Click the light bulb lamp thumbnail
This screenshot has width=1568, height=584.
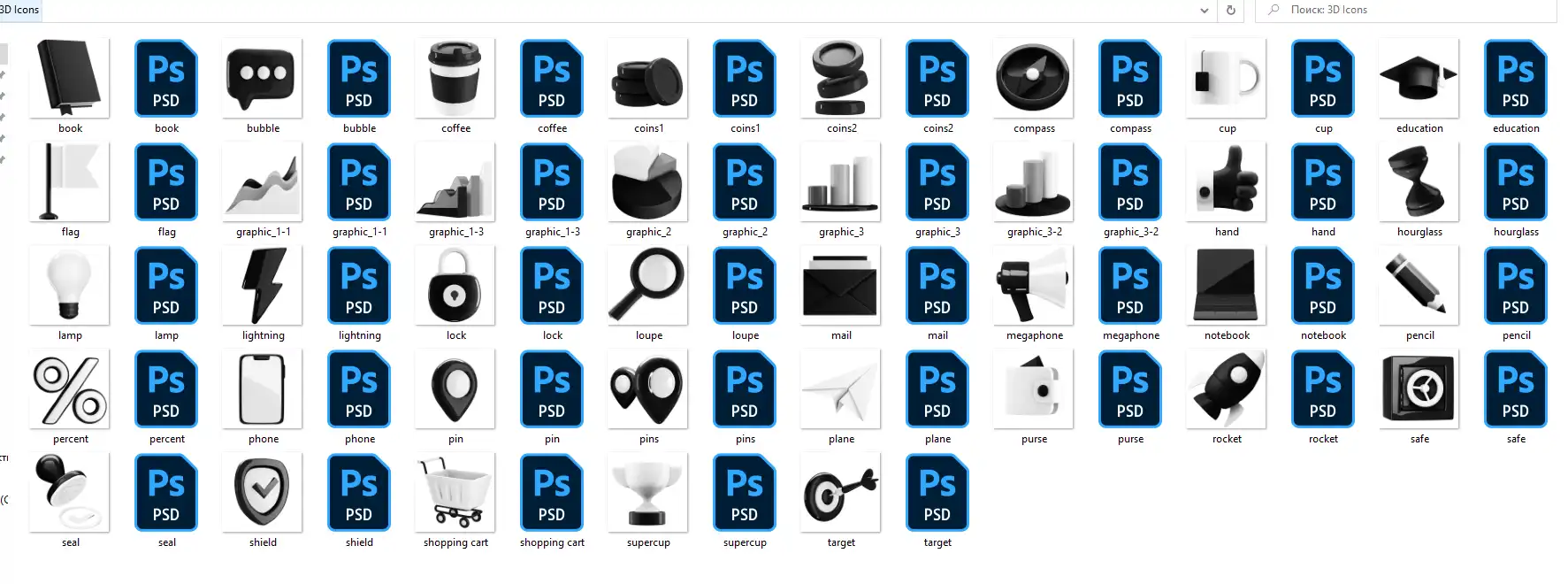[70, 285]
